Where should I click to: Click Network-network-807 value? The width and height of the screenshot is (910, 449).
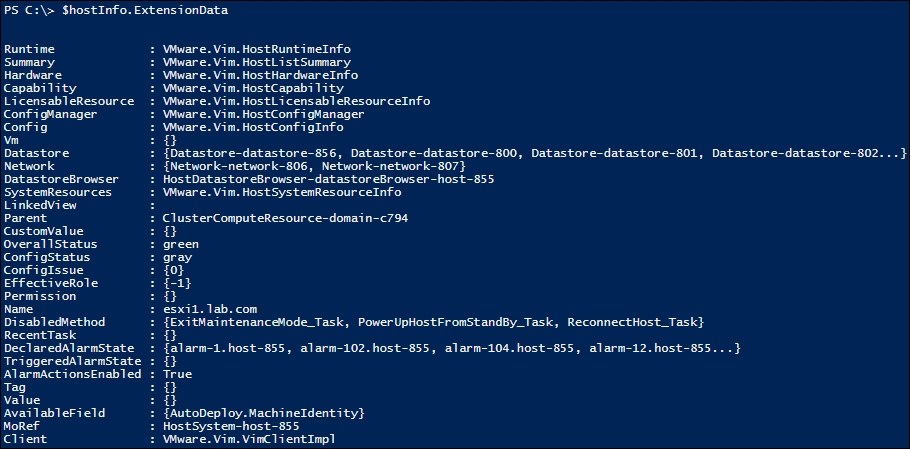coord(390,166)
